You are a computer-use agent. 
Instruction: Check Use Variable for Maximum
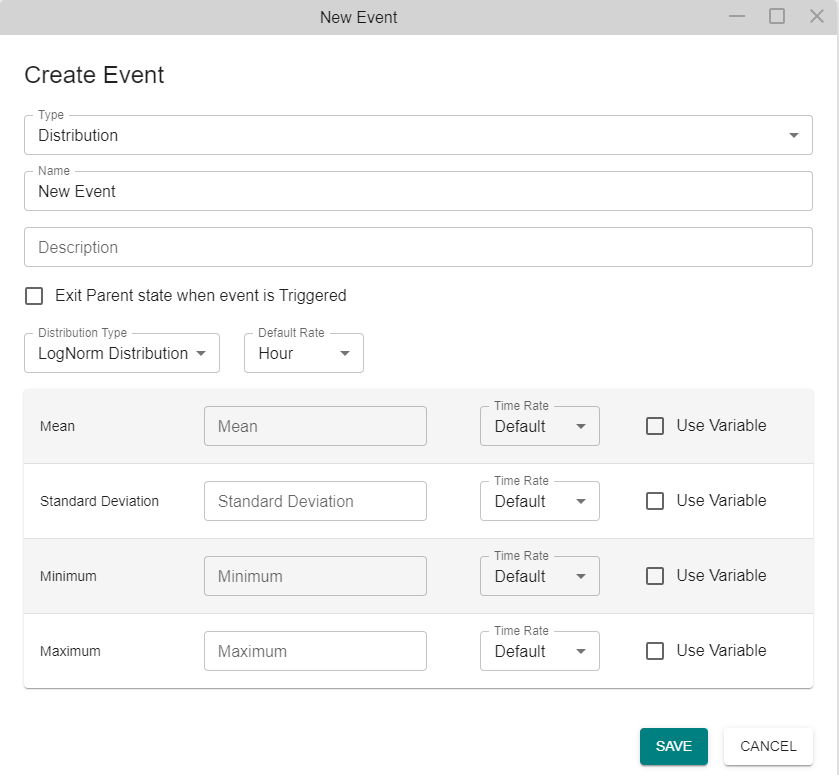click(x=655, y=651)
